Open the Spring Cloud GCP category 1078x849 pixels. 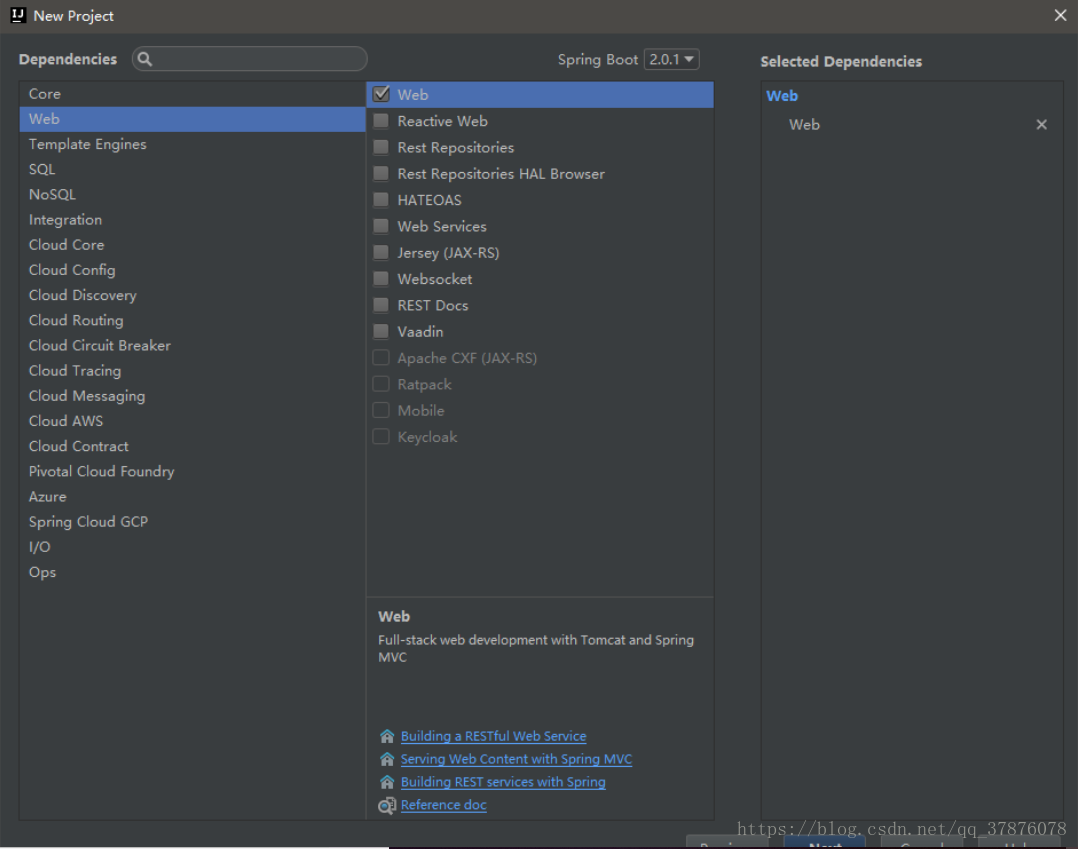coord(192,522)
